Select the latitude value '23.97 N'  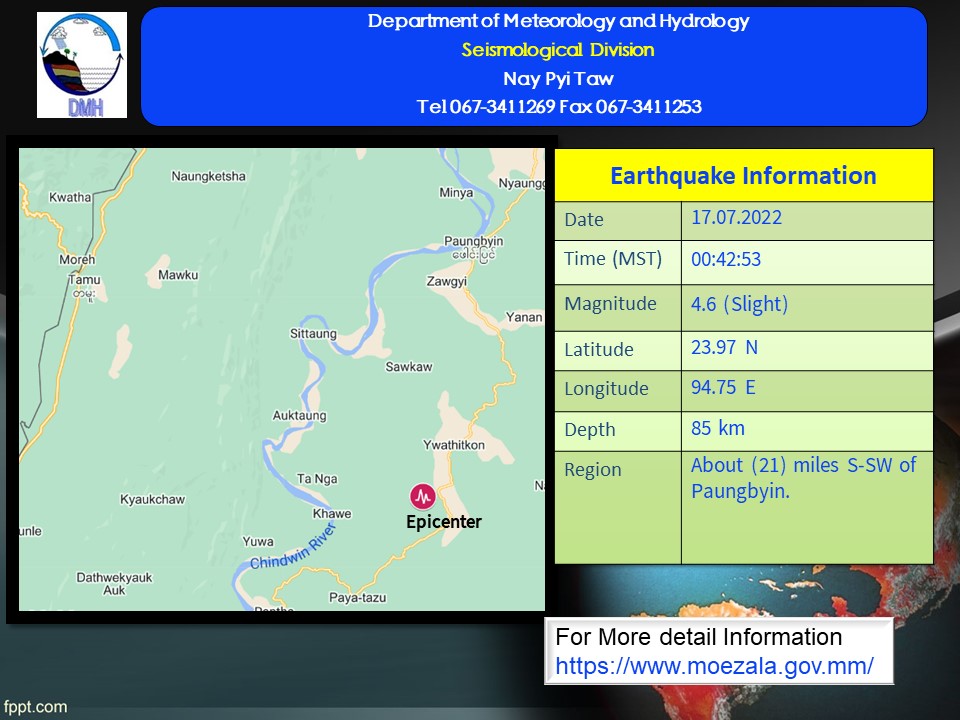click(725, 347)
